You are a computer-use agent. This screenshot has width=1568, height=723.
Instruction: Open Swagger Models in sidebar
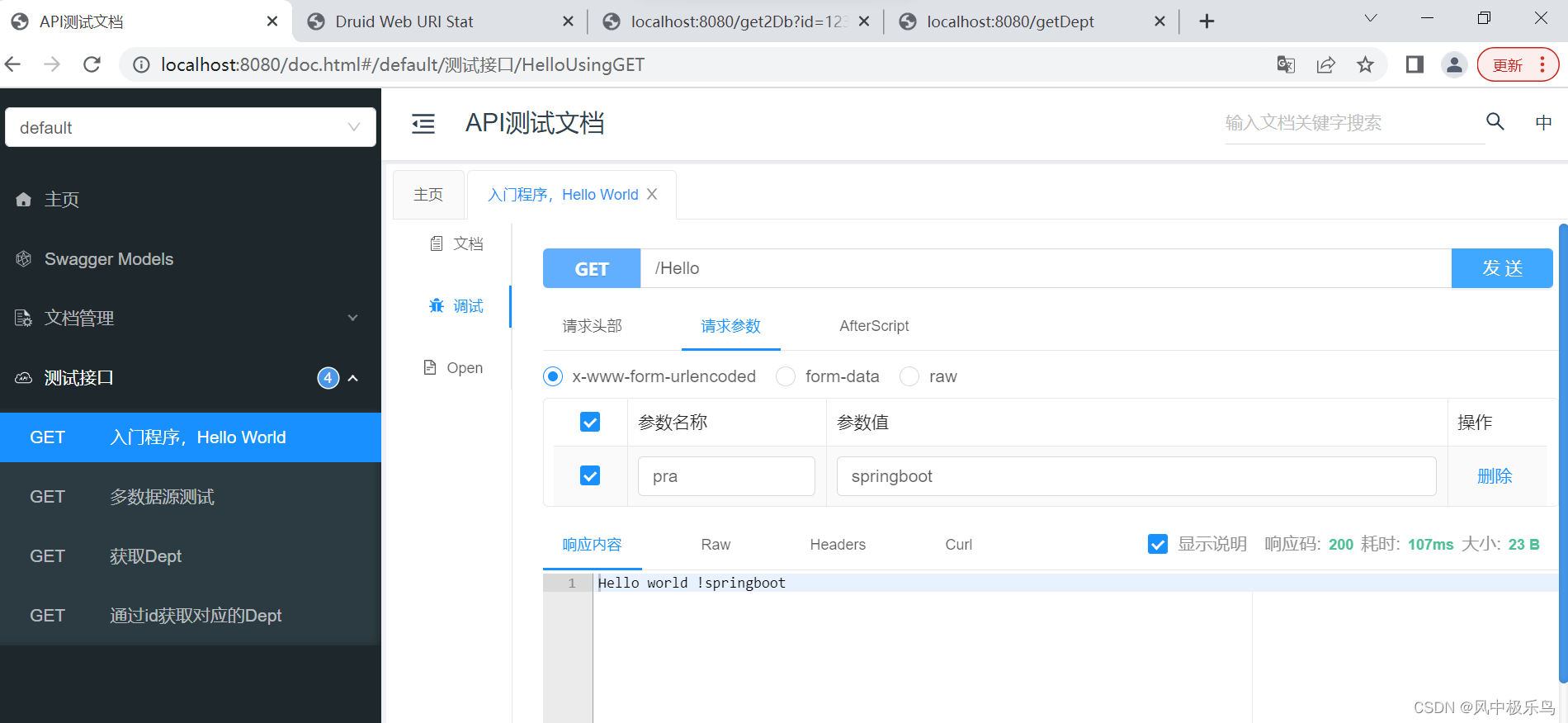(x=191, y=259)
